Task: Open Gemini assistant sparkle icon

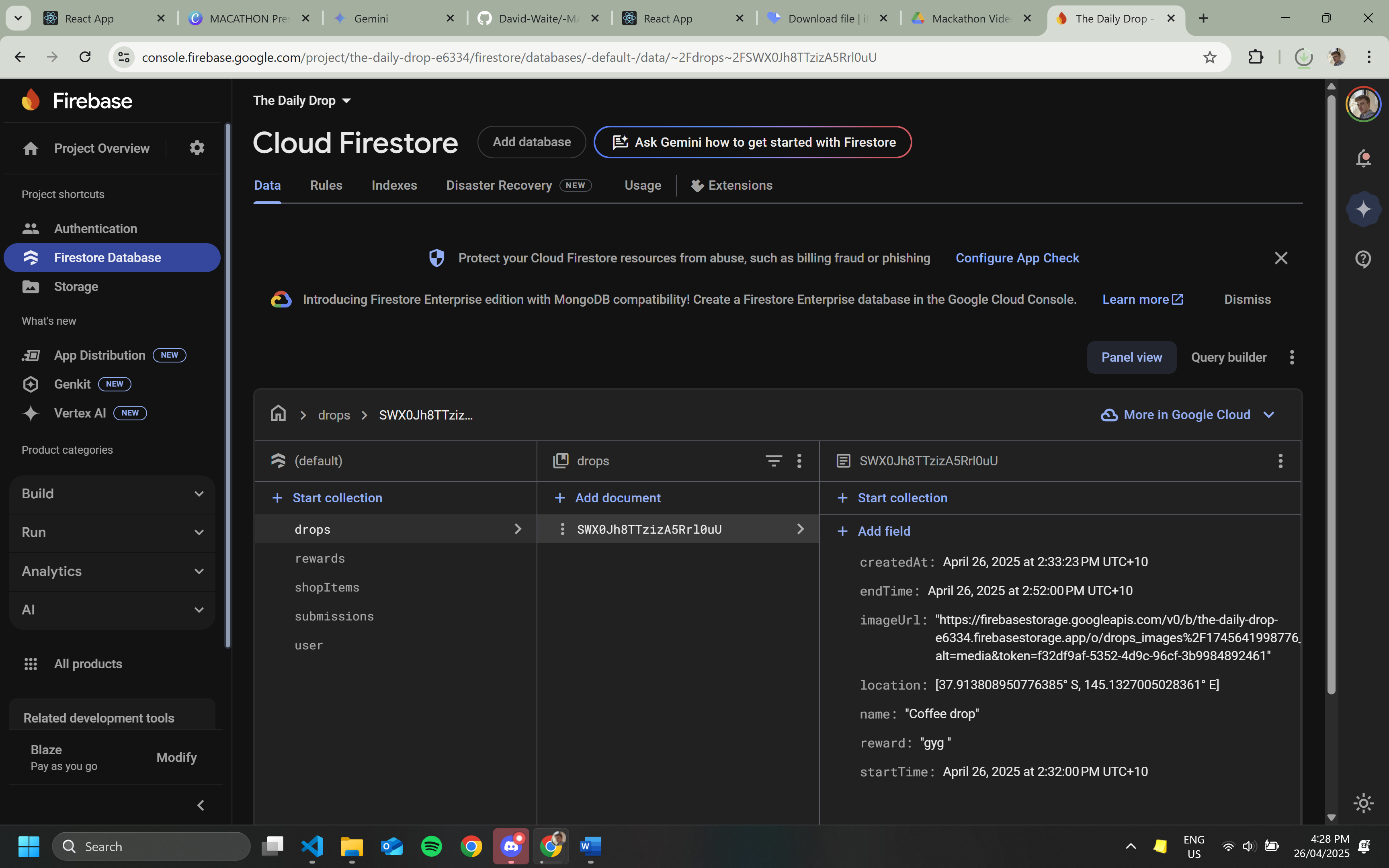Action: [x=1363, y=209]
